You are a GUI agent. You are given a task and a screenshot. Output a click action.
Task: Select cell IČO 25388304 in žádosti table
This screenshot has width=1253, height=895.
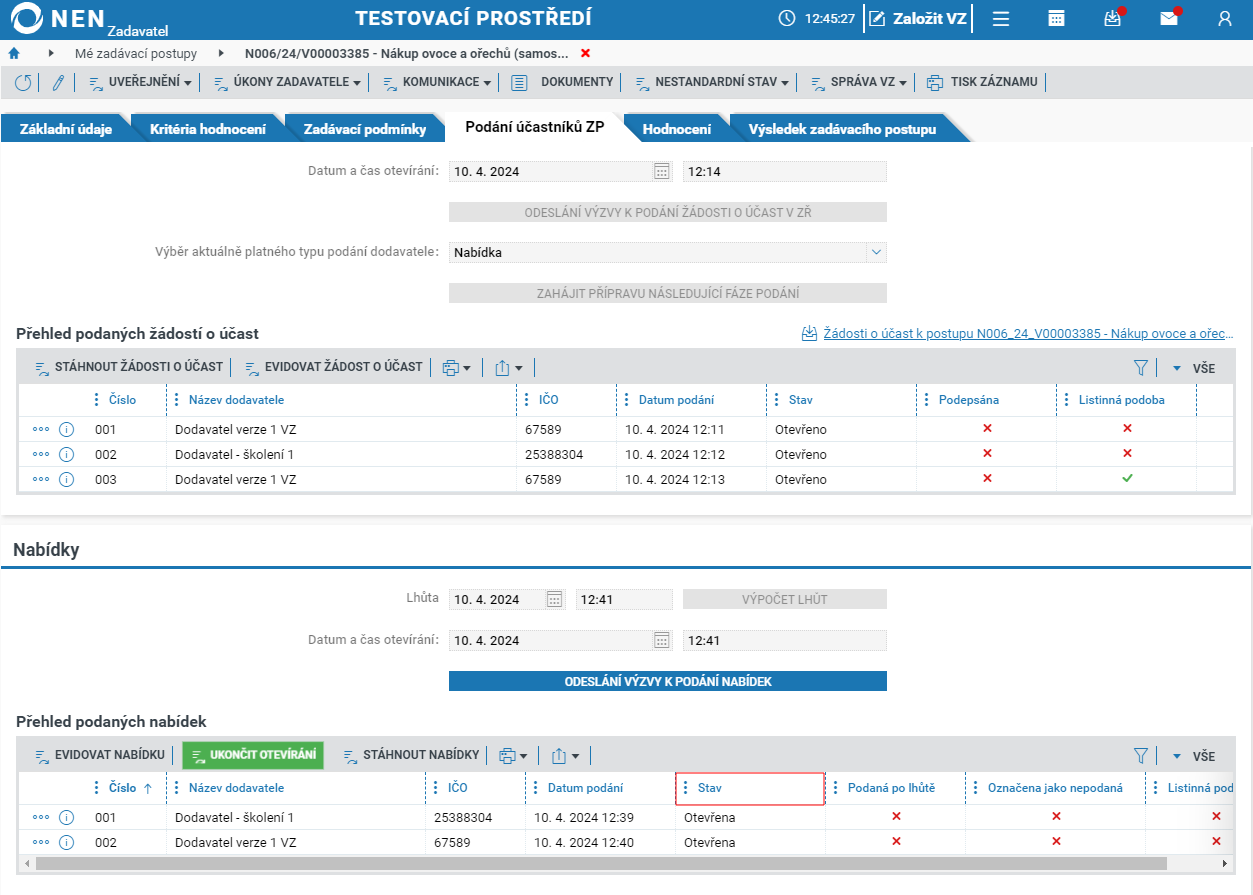tap(566, 454)
